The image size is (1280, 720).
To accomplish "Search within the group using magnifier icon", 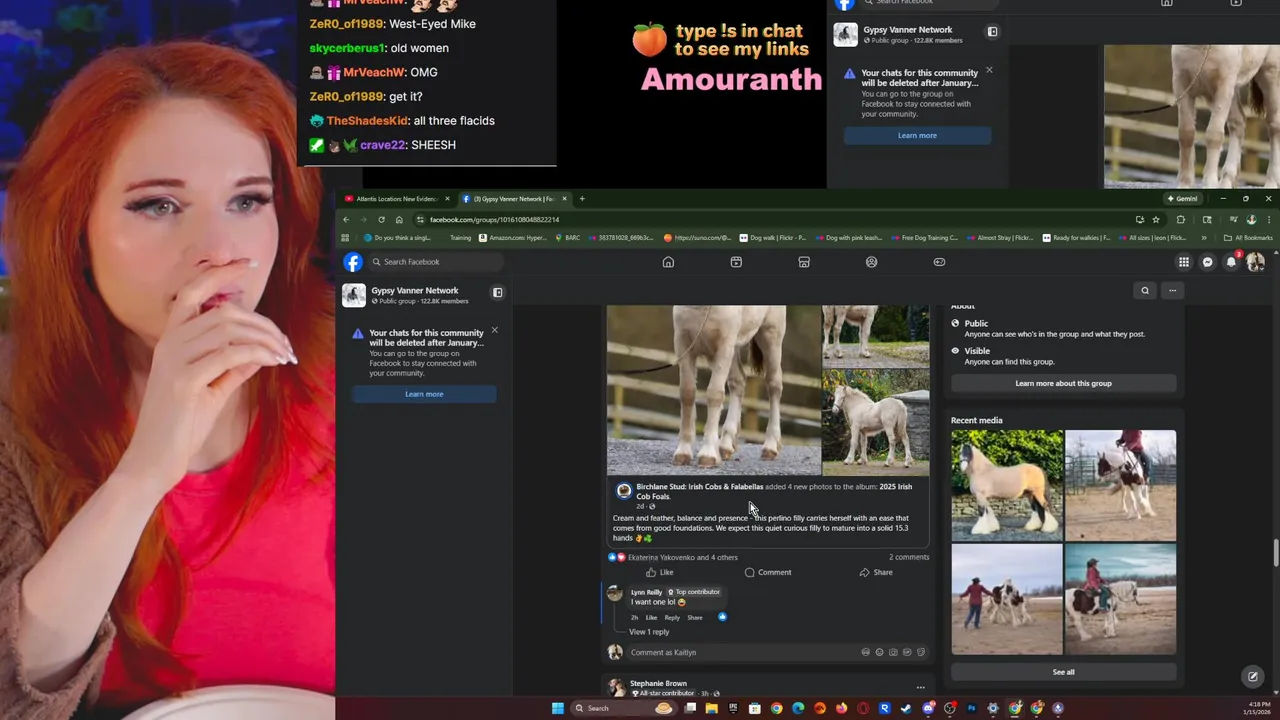I will click(1145, 291).
